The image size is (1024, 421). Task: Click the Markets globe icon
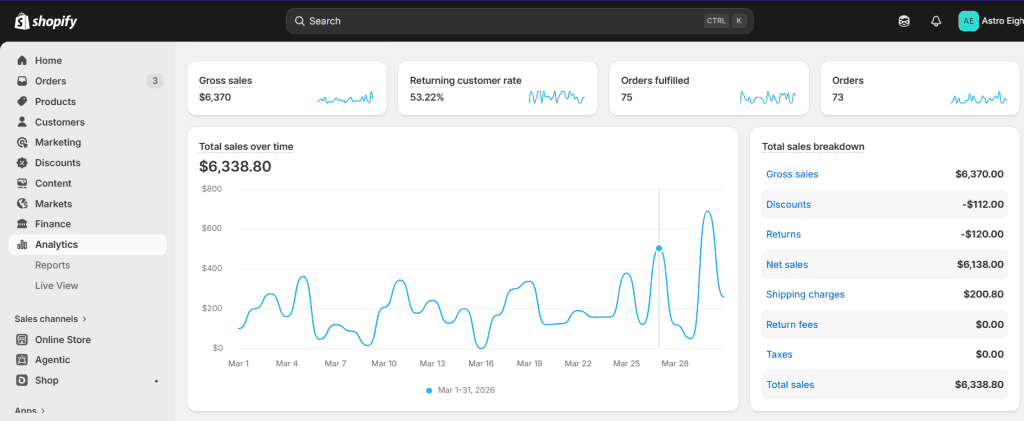click(x=22, y=204)
